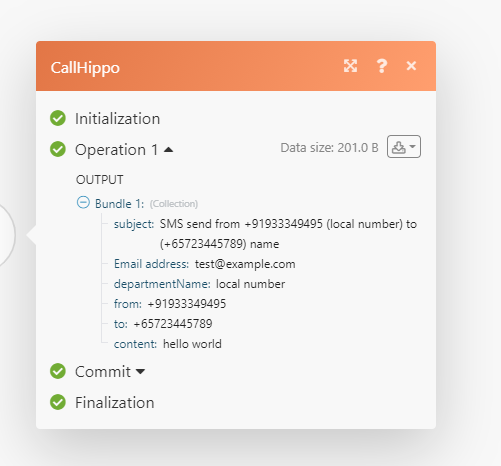Click the to field key
The image size is (501, 466).
(x=121, y=324)
